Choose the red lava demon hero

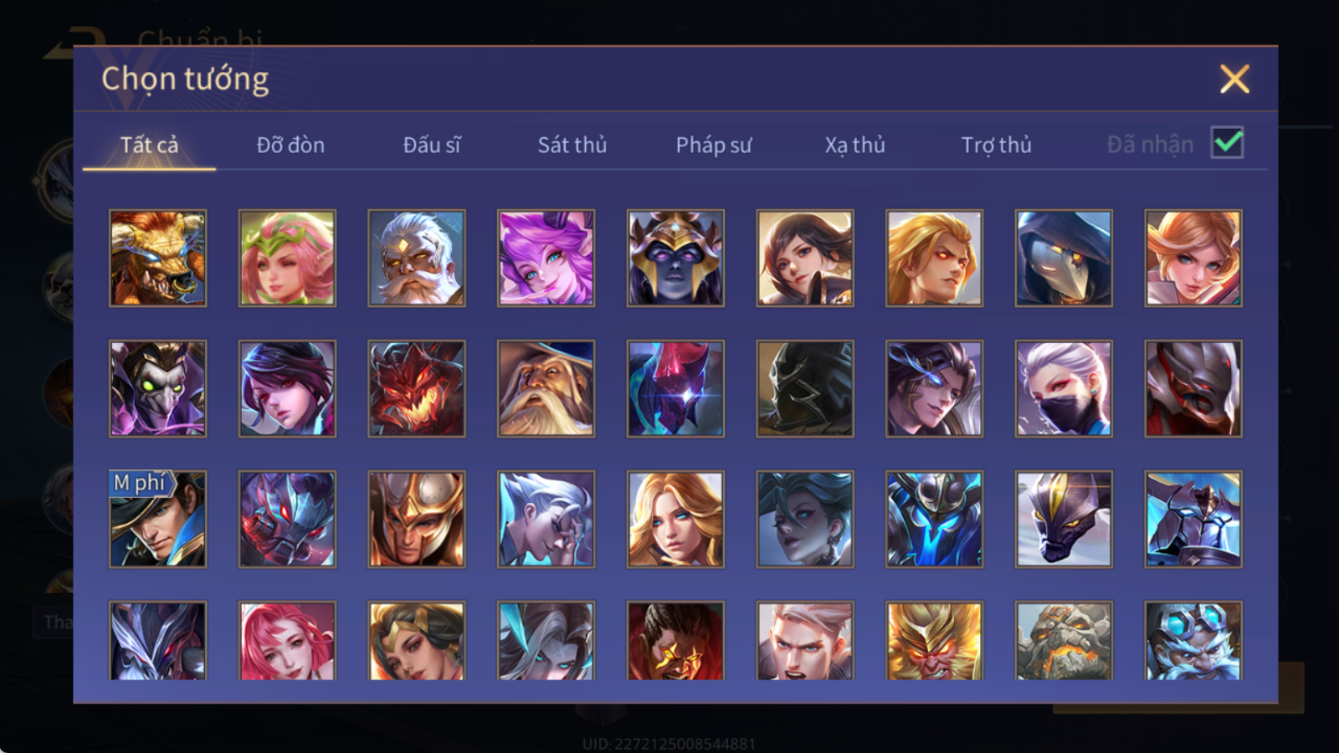tap(417, 389)
